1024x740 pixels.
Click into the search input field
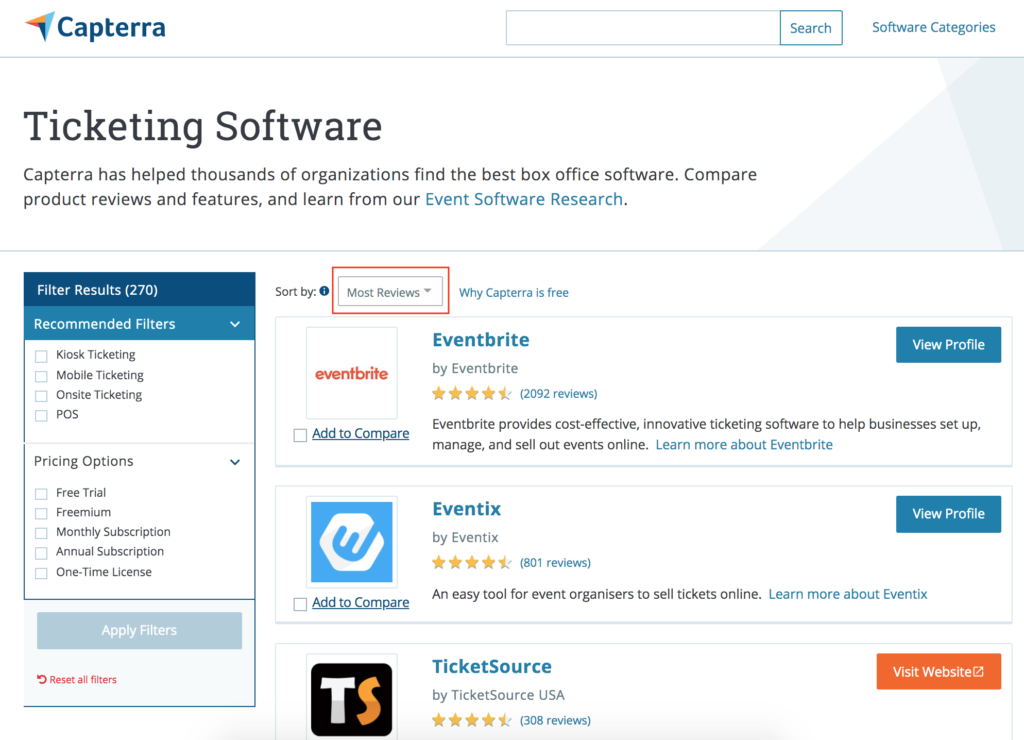pyautogui.click(x=642, y=28)
